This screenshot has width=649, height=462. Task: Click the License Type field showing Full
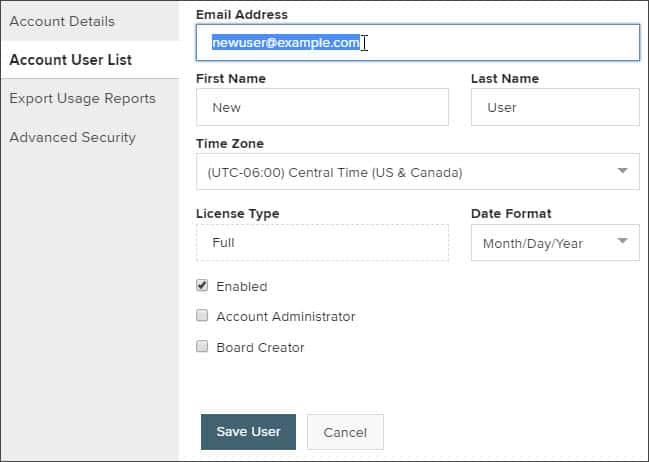pos(322,243)
